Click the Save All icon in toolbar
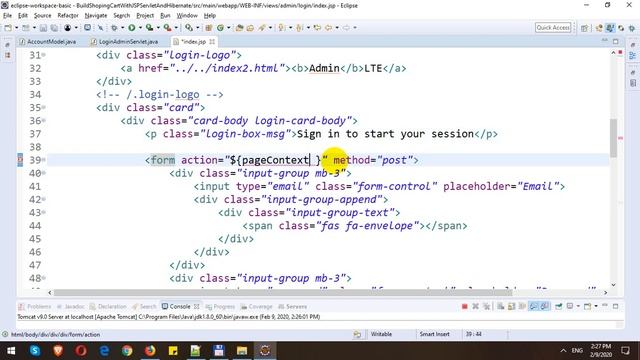Viewport: 640px width, 360px height. tap(54, 27)
